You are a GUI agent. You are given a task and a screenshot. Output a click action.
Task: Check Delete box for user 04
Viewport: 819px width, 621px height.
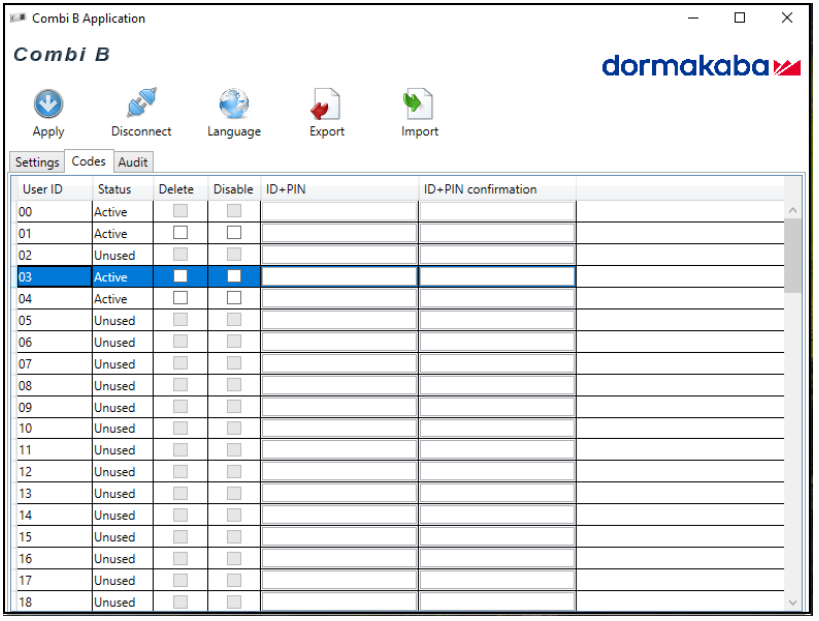[181, 298]
